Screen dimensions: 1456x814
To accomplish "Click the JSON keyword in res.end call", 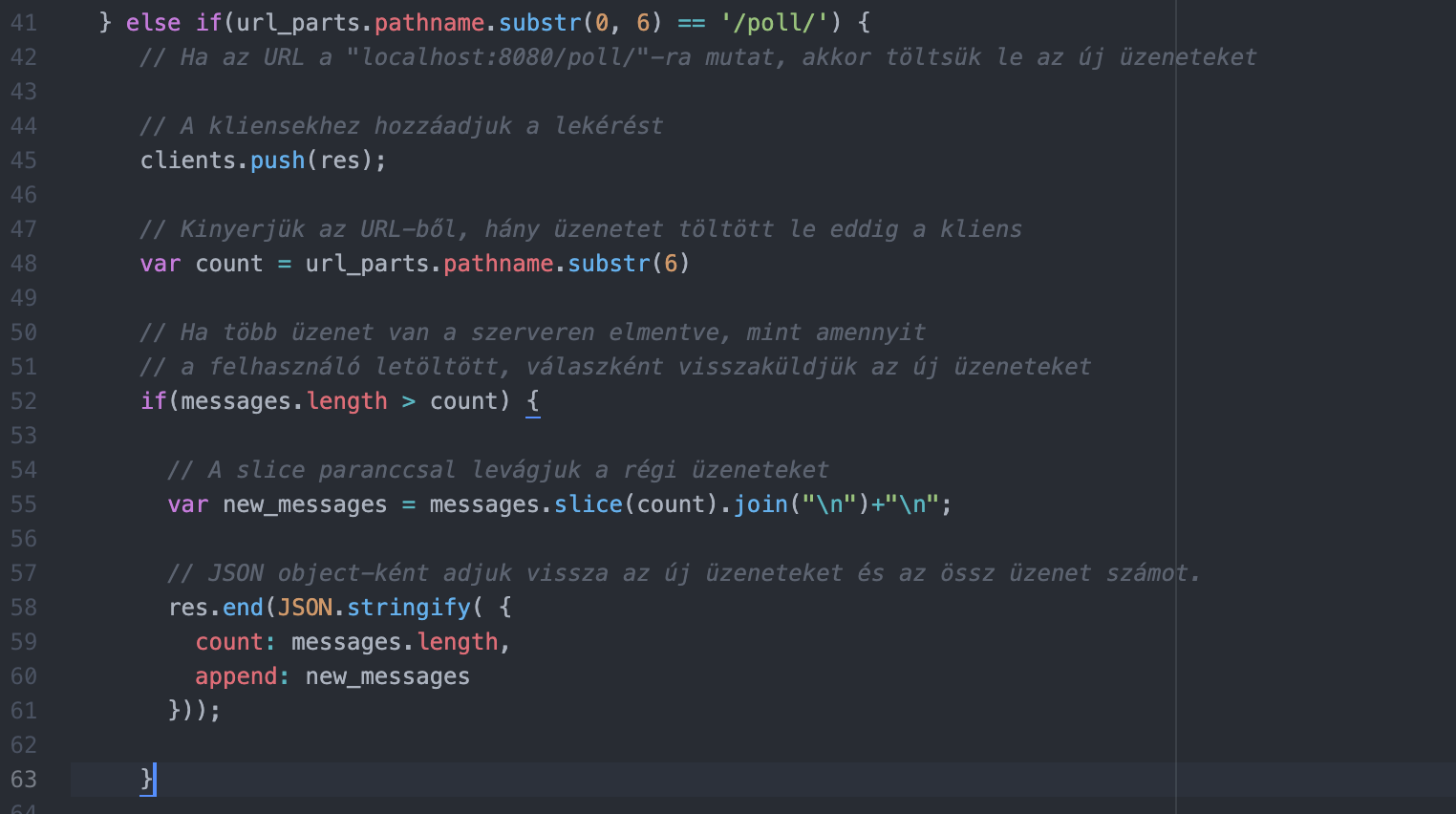I will pos(305,608).
